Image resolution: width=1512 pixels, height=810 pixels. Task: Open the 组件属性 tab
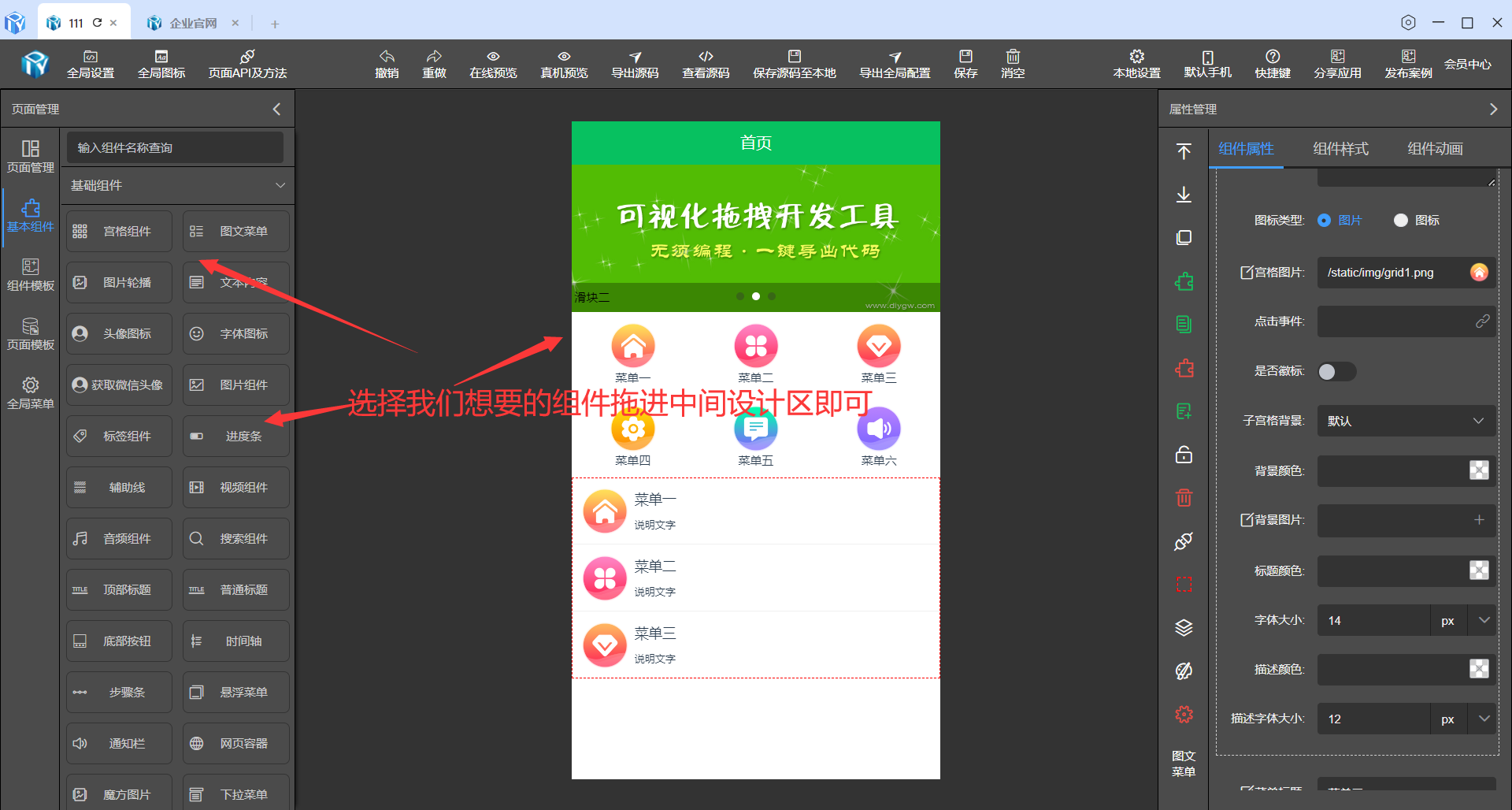tap(1246, 148)
